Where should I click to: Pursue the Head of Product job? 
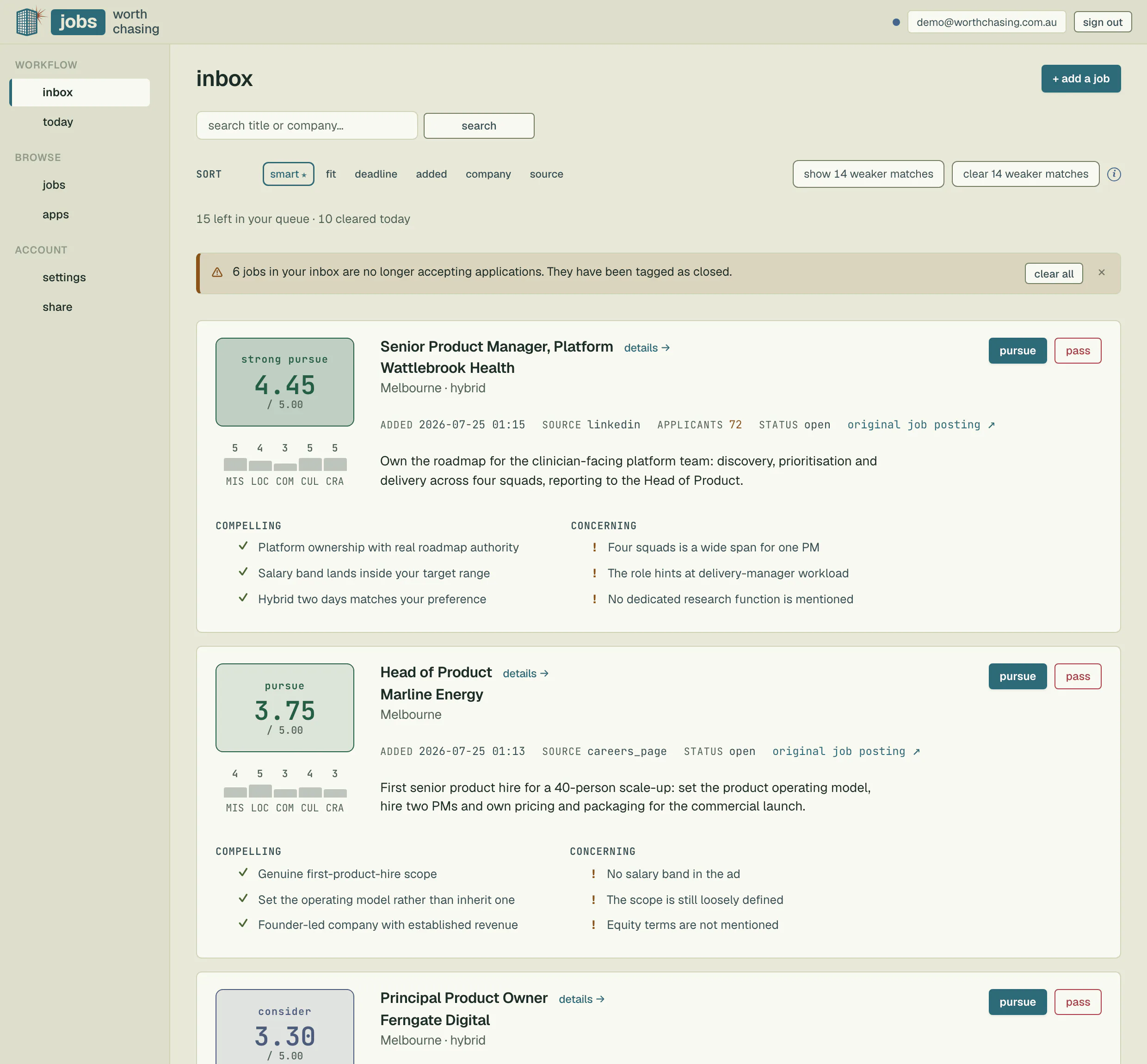click(x=1017, y=676)
